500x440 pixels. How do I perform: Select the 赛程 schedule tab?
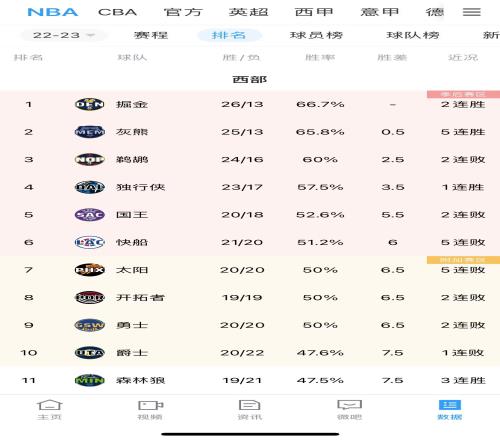pyautogui.click(x=151, y=35)
